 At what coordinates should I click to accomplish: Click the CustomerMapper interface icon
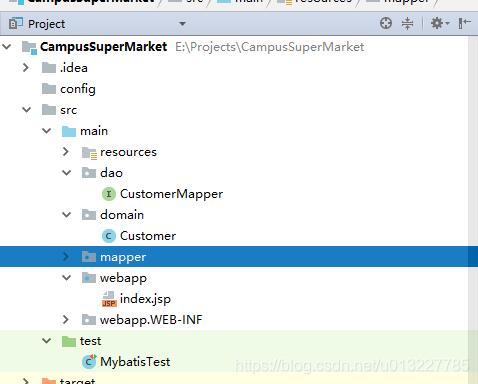pyautogui.click(x=108, y=194)
